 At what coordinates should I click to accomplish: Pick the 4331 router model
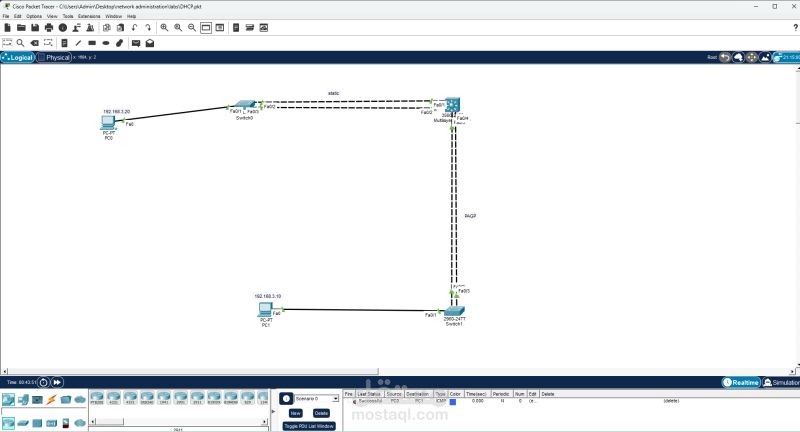[x=130, y=398]
